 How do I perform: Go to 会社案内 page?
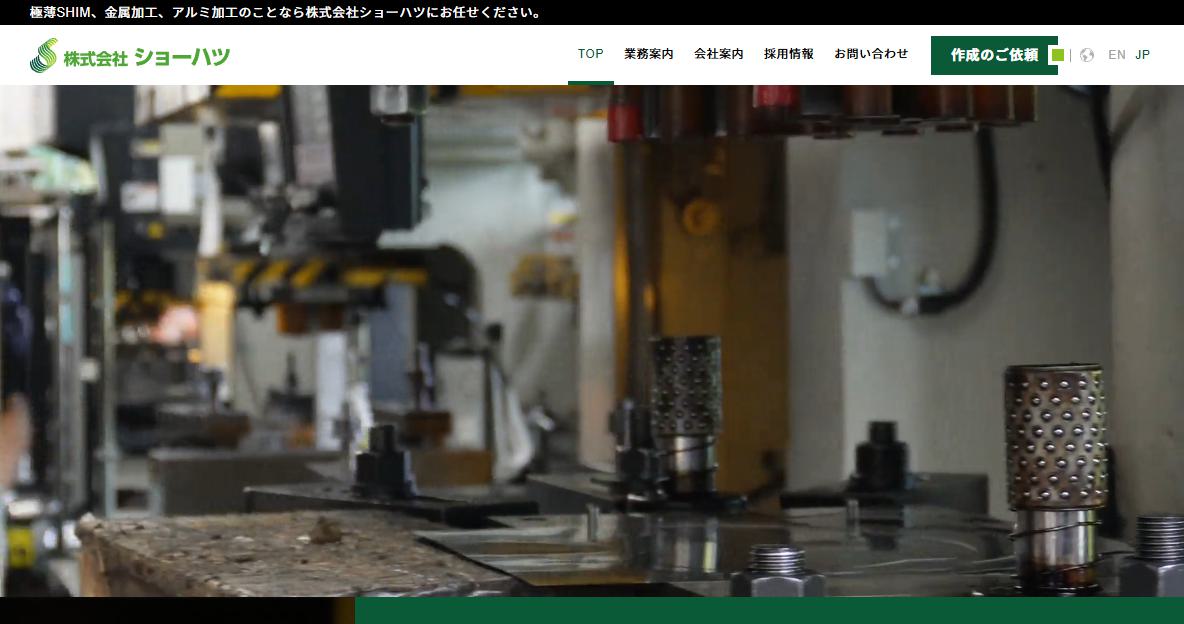[719, 54]
